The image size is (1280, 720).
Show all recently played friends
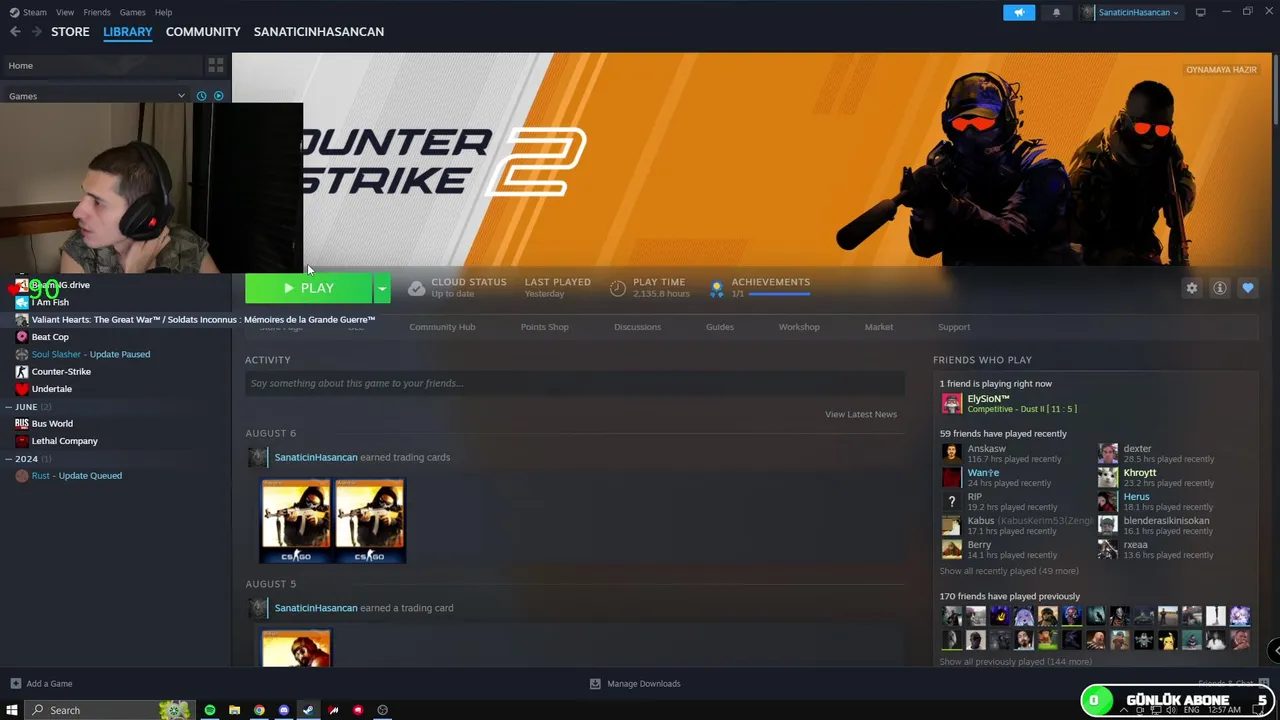pos(1009,571)
